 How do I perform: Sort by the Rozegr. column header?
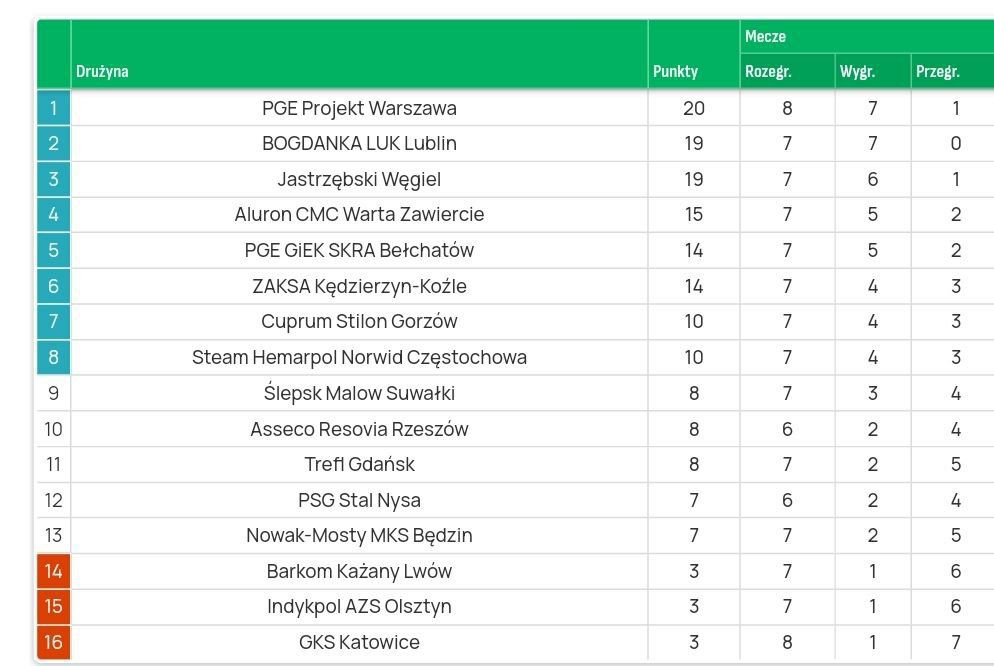(768, 72)
